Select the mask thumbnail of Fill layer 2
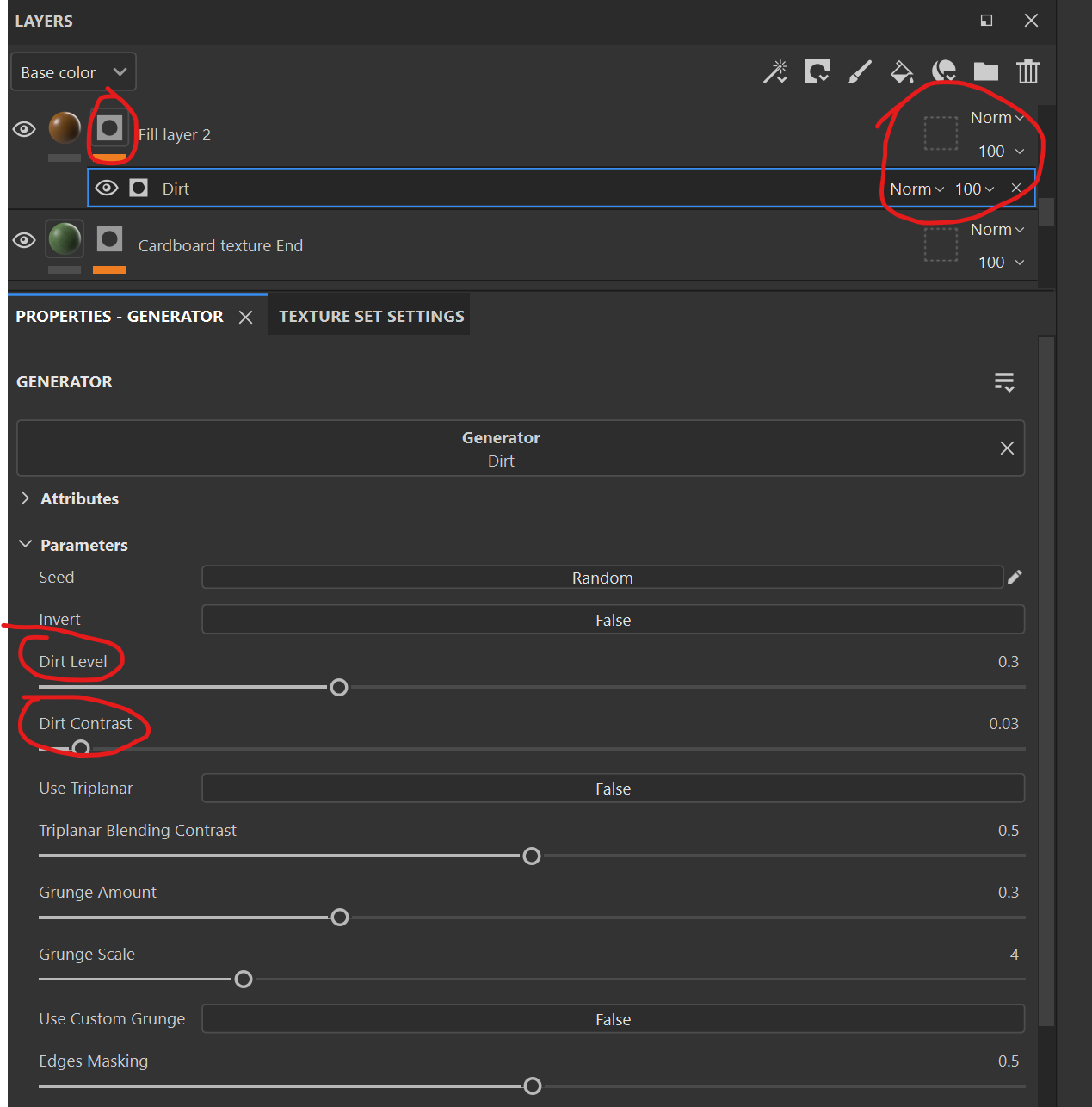 (x=109, y=128)
